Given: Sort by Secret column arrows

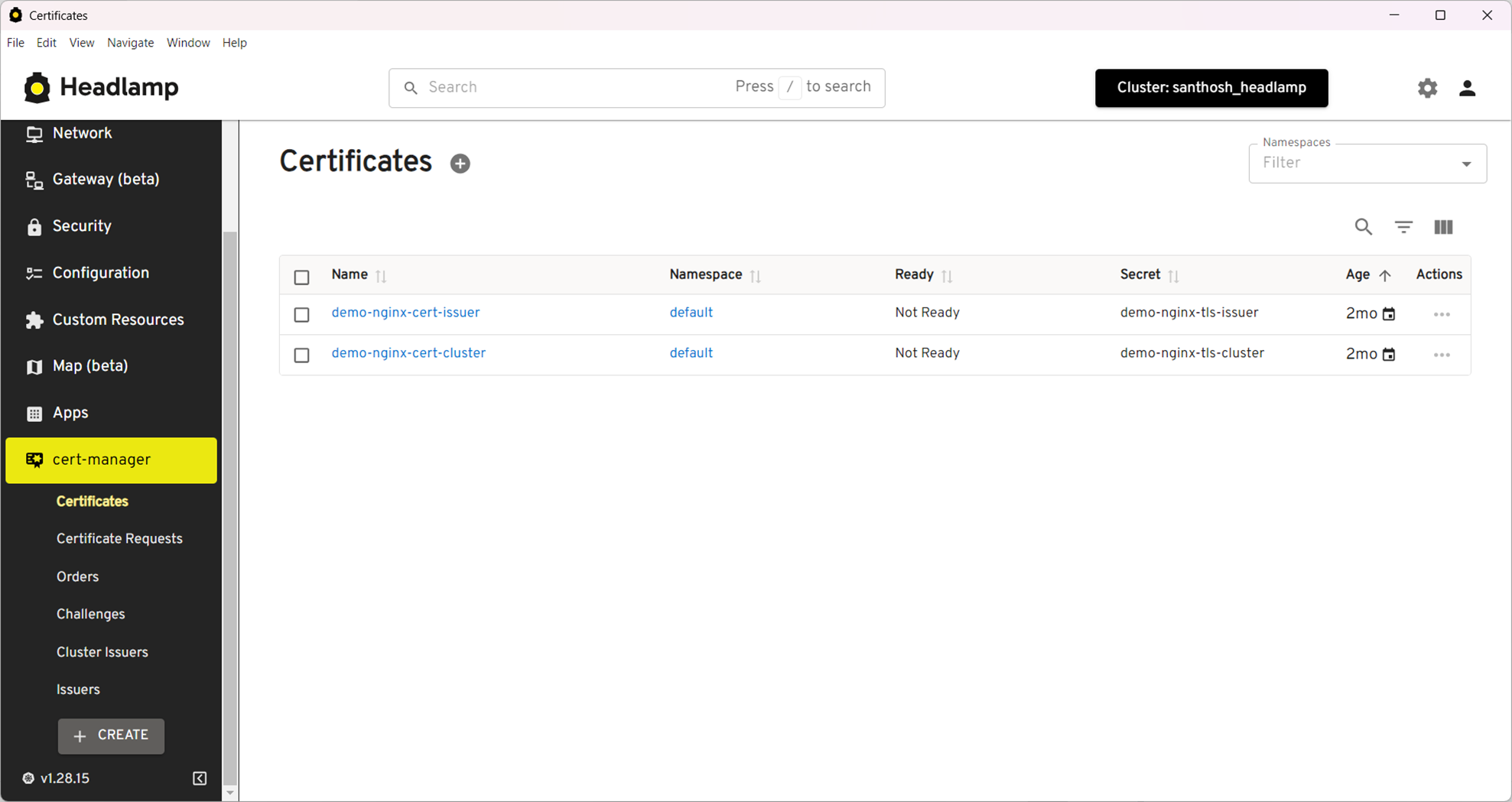Looking at the screenshot, I should (x=1173, y=276).
